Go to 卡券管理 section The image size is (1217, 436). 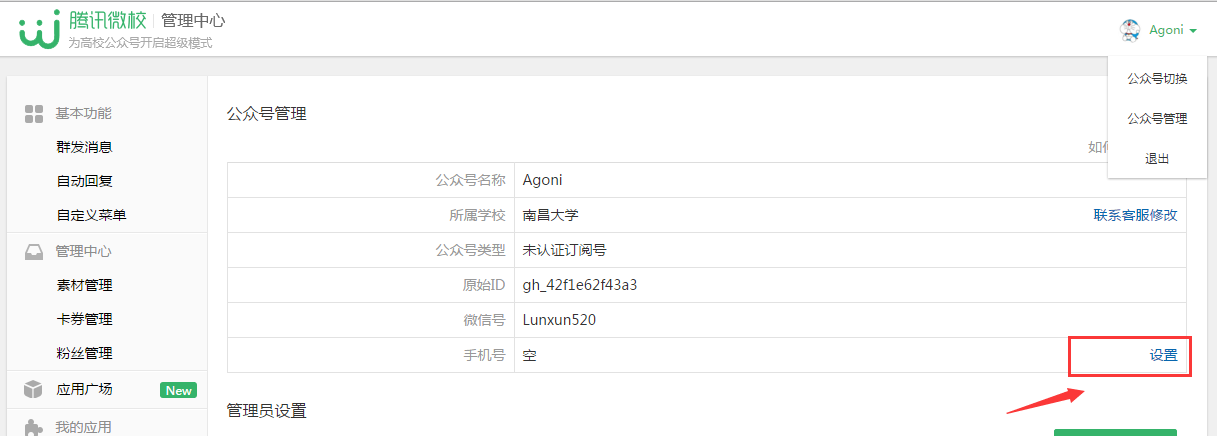point(85,319)
